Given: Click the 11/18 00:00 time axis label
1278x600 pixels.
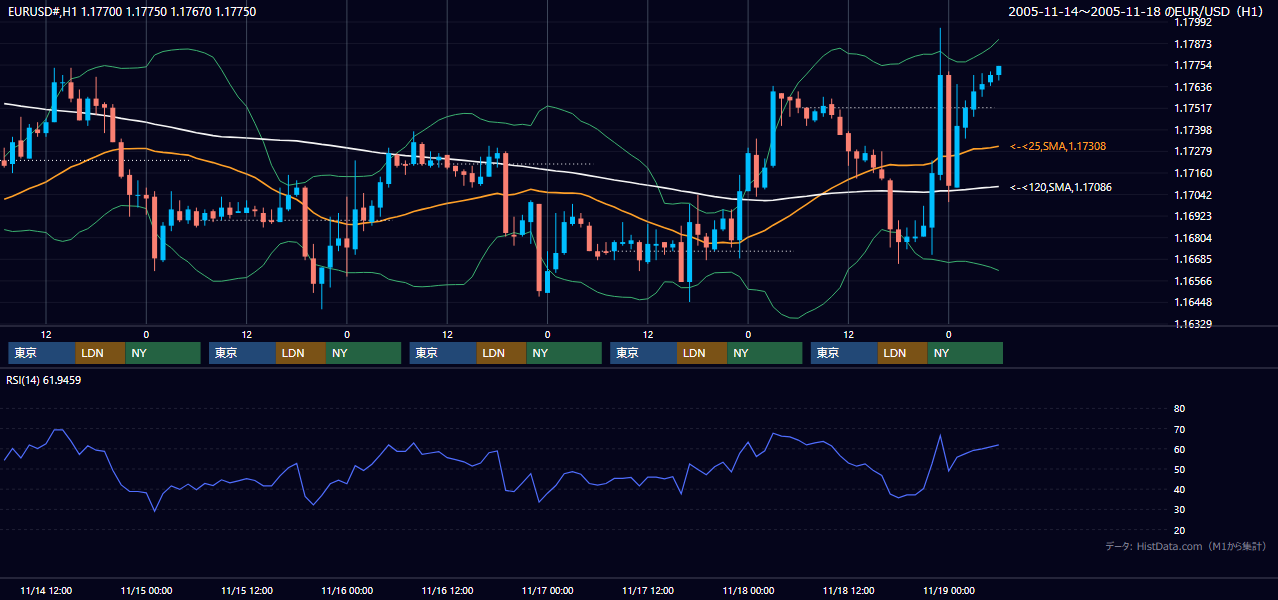Looking at the screenshot, I should point(748,590).
